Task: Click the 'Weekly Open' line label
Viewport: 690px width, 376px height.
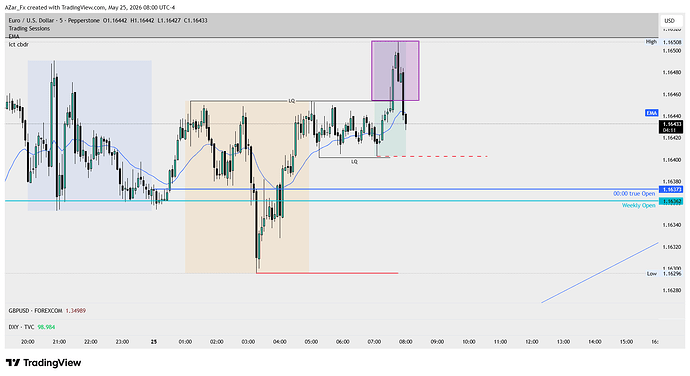Action: coord(639,206)
